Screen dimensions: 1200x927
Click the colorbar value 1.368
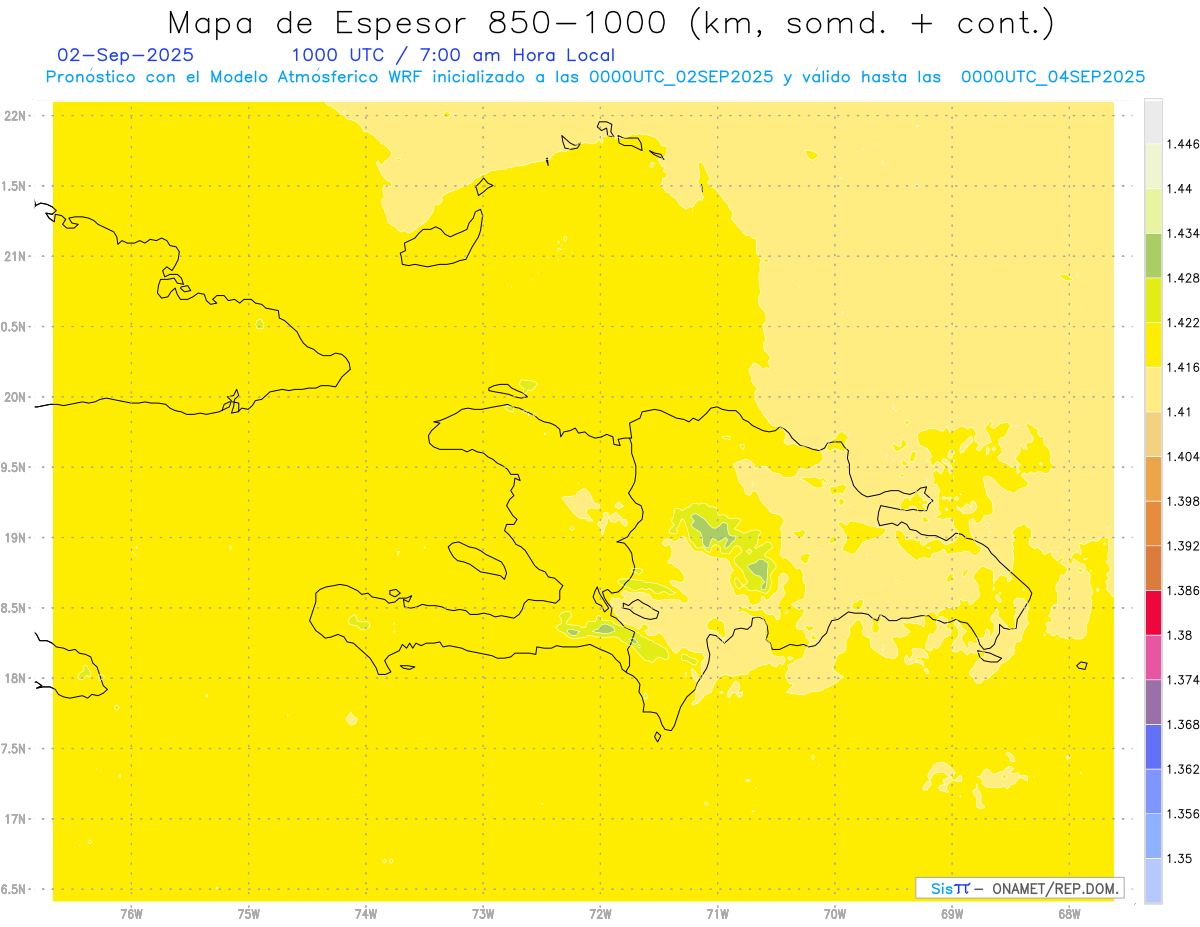[1185, 724]
